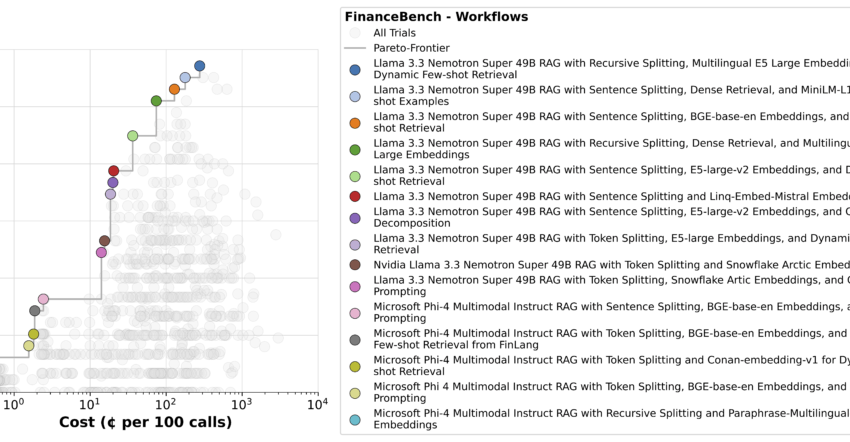This screenshot has height=442, width=850.
Task: Click the 10^4 tick label on x-axis
Action: click(317, 403)
